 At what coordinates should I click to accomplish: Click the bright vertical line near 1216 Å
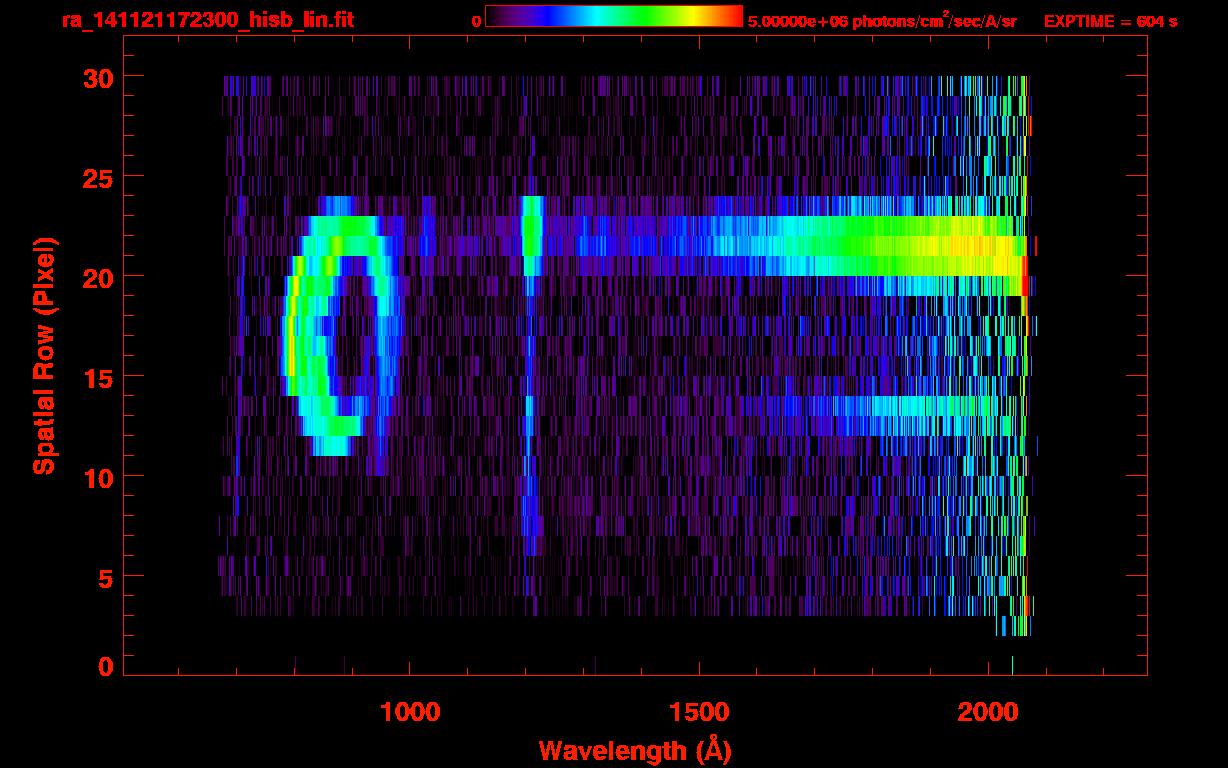(531, 375)
